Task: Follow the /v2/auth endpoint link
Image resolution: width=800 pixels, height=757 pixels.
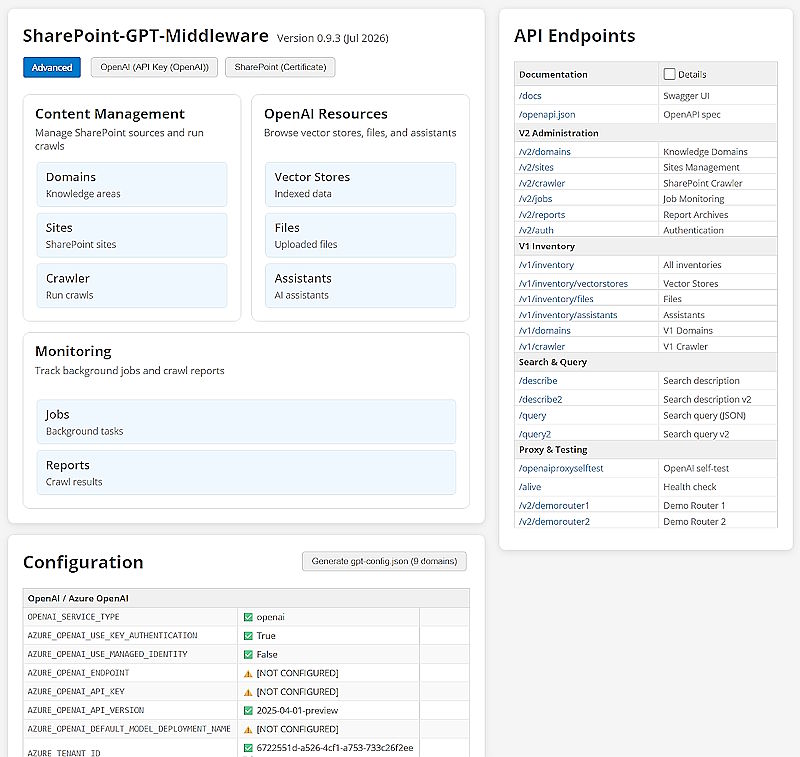Action: tap(536, 231)
